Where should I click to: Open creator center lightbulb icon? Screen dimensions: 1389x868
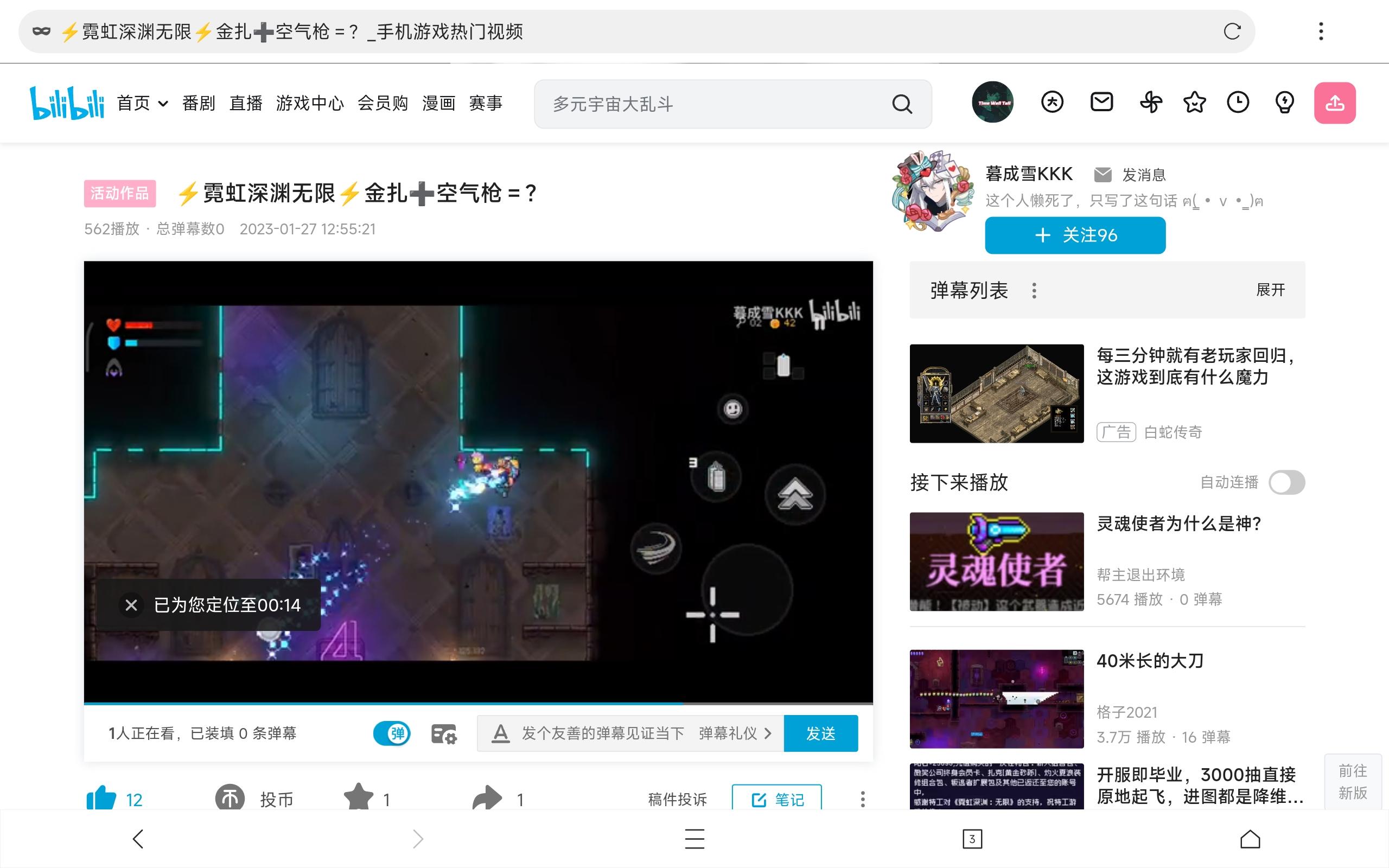pos(1284,103)
